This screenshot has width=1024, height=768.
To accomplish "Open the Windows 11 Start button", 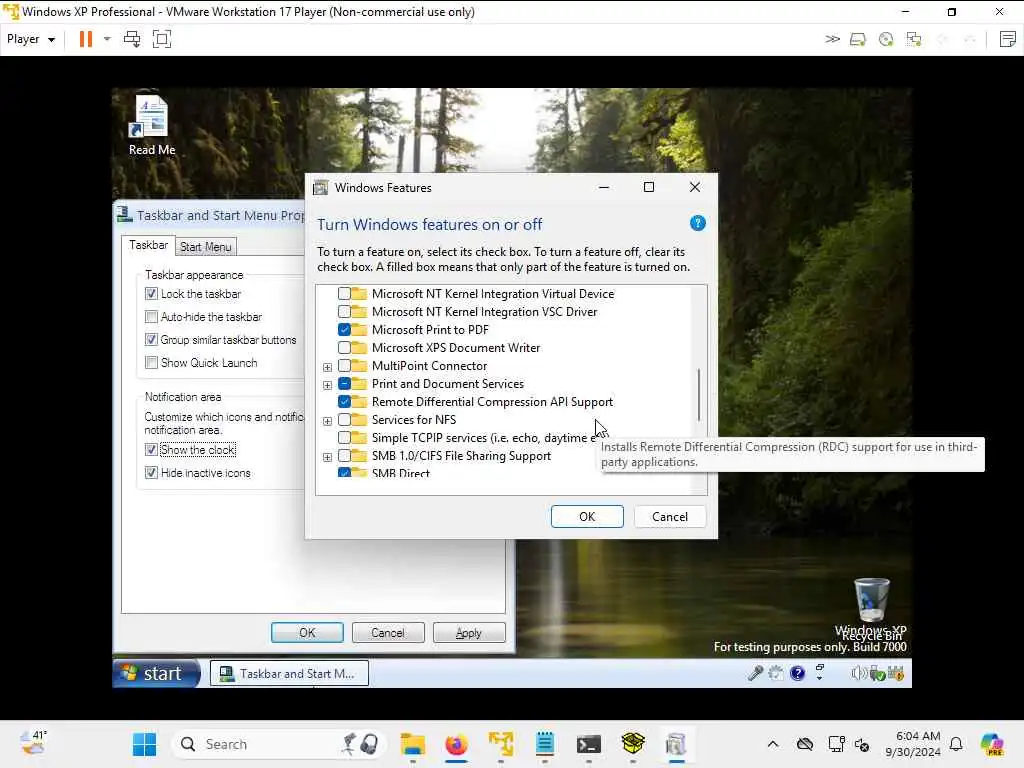I will pos(144,744).
